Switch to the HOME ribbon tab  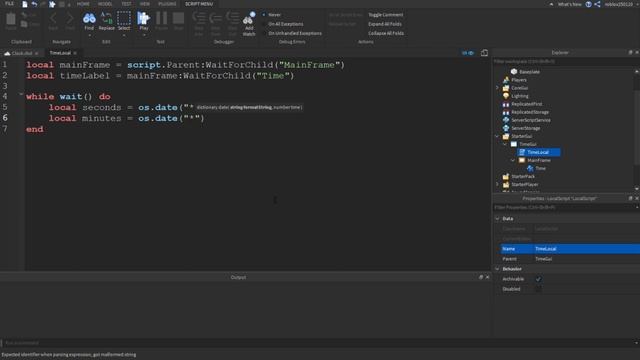click(x=83, y=4)
